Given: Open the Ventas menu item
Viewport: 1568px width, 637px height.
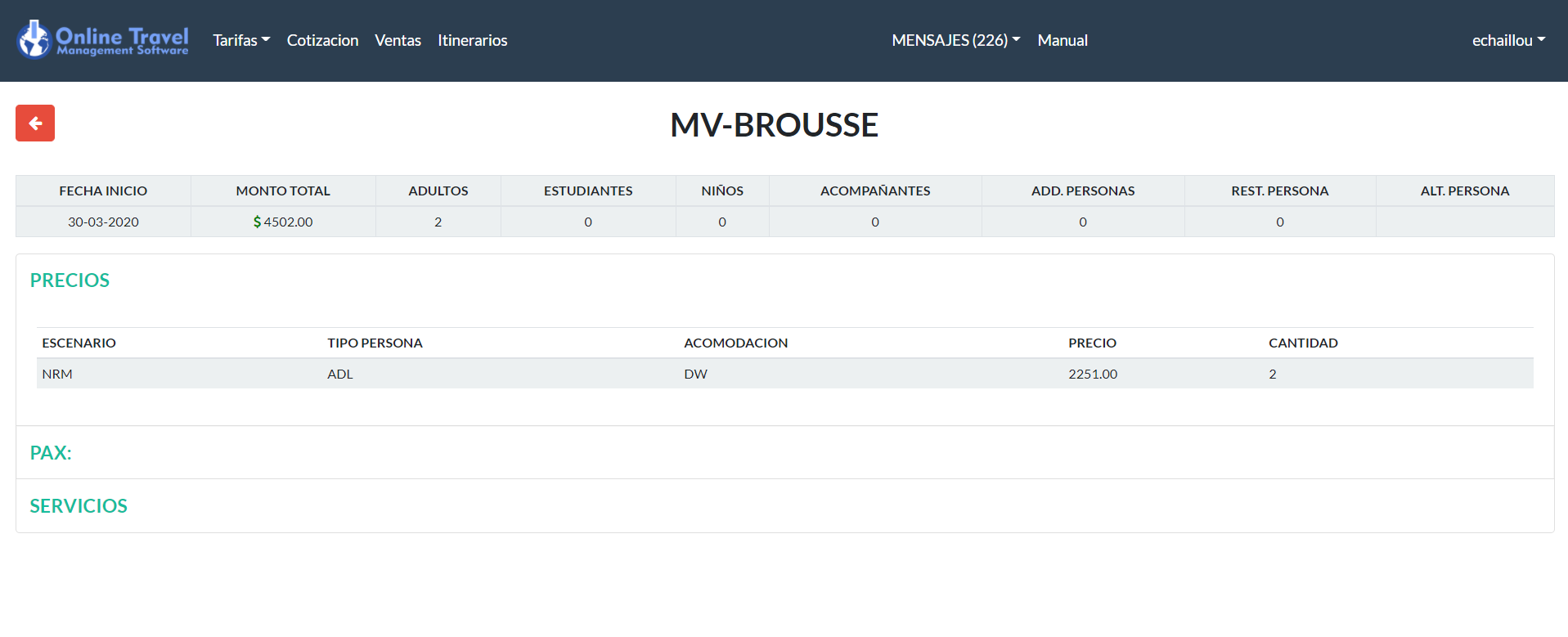Looking at the screenshot, I should tap(398, 40).
